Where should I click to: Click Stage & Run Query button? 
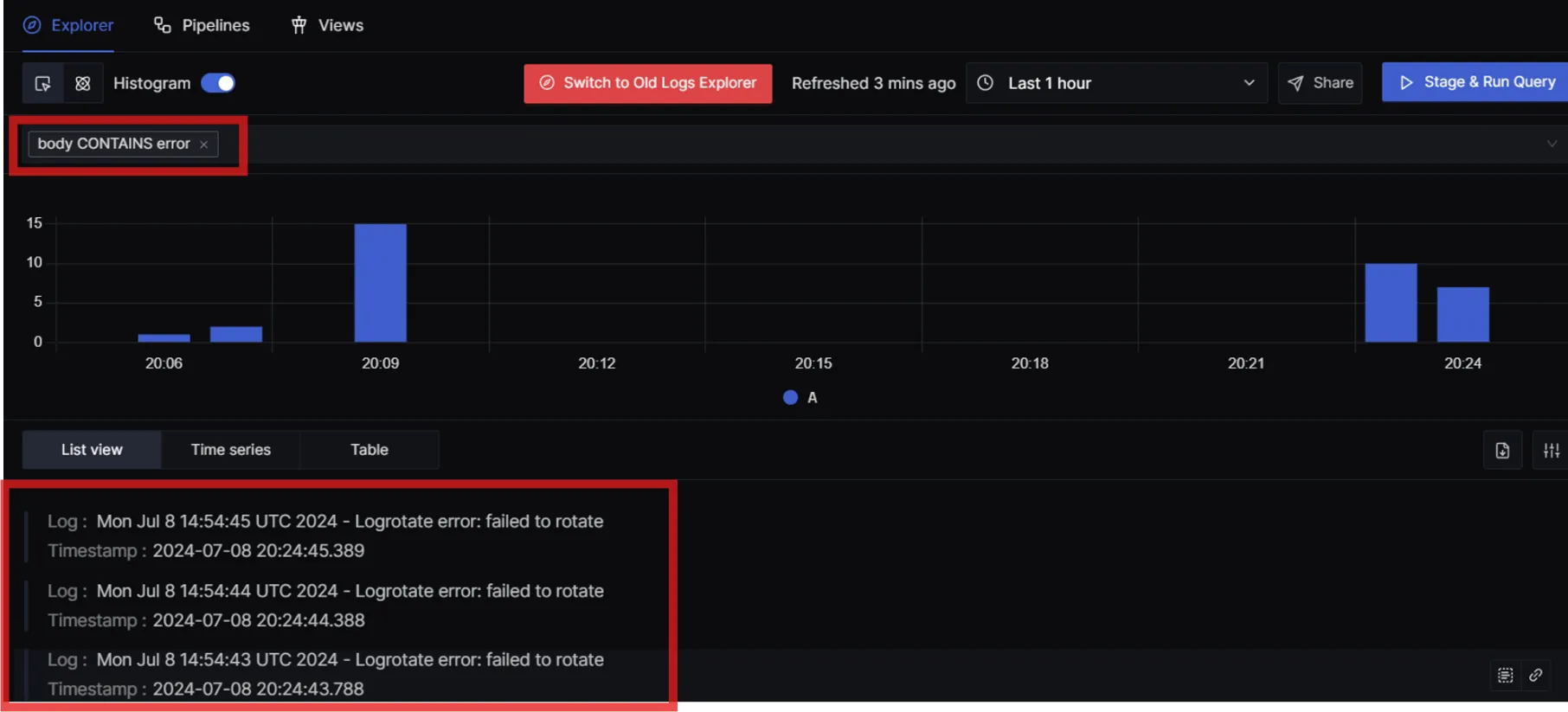(x=1475, y=82)
